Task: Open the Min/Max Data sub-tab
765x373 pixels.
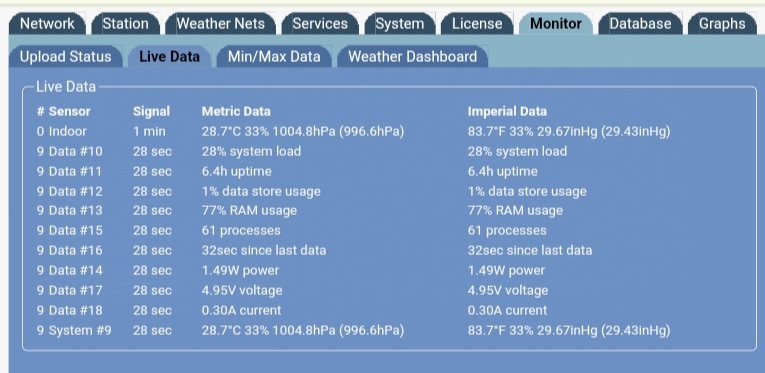Action: [274, 57]
